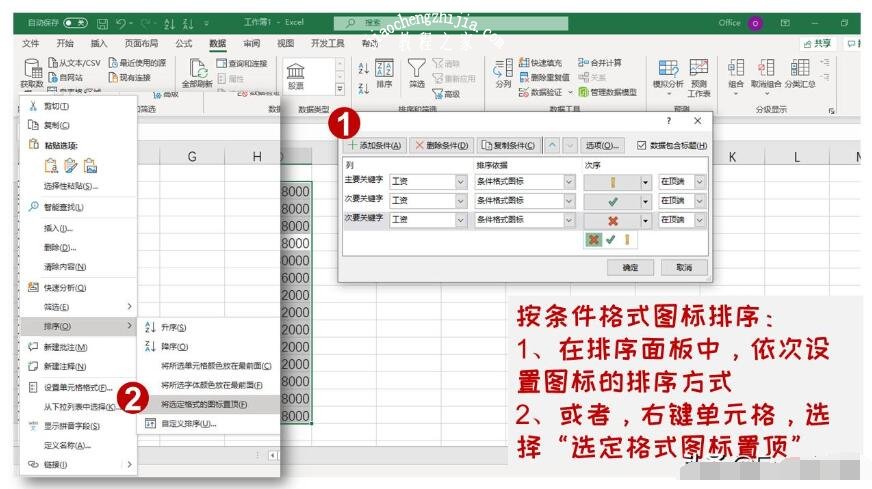Switch to the 公式 tab
872x489 pixels.
coord(184,43)
